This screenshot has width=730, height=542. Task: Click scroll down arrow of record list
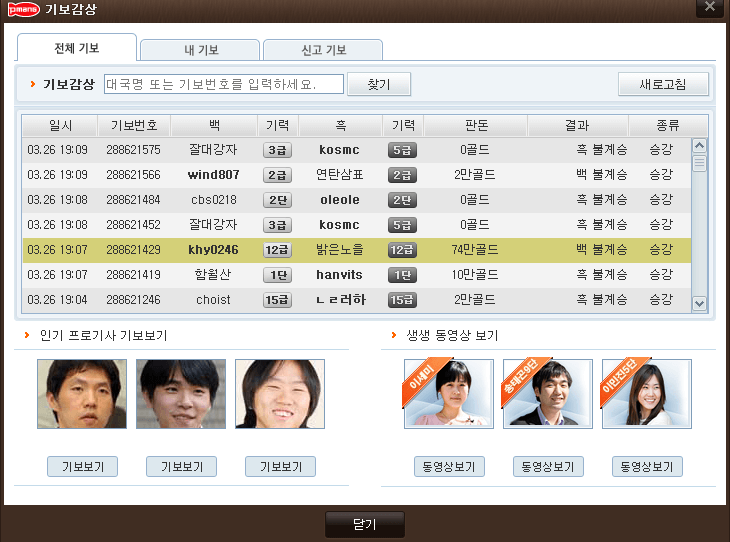pyautogui.click(x=699, y=304)
